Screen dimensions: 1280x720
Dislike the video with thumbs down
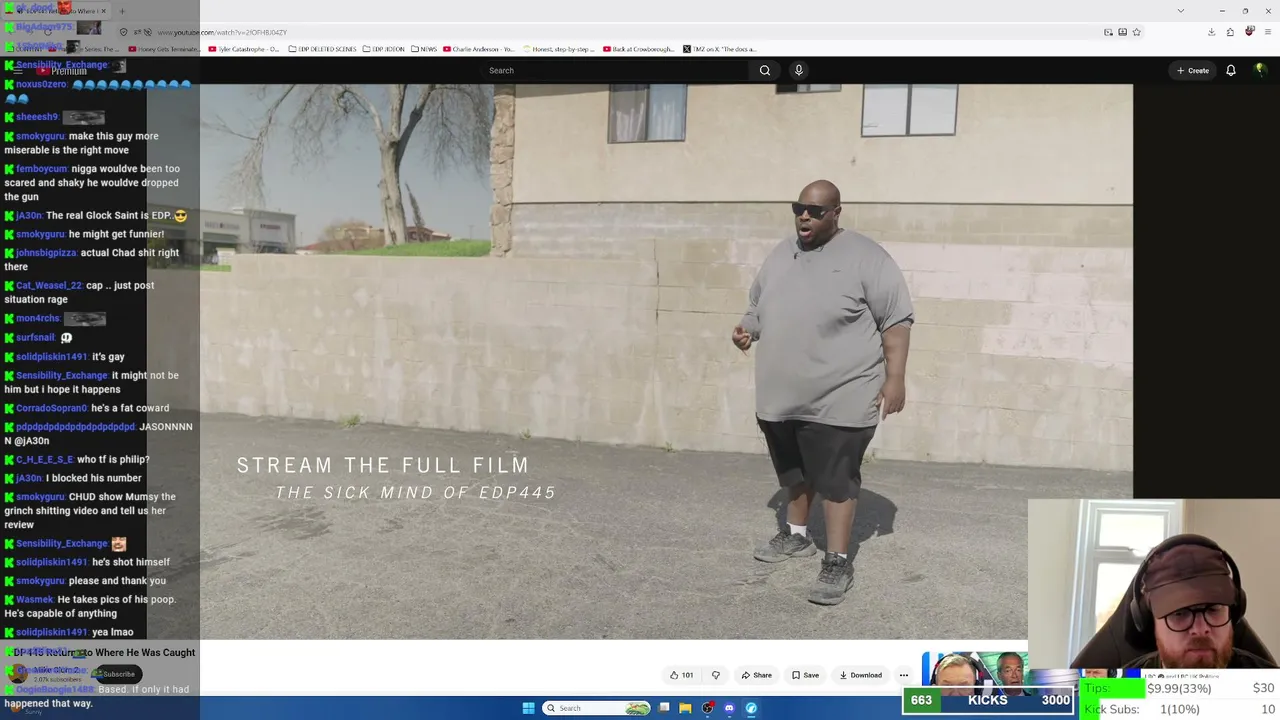click(x=715, y=675)
